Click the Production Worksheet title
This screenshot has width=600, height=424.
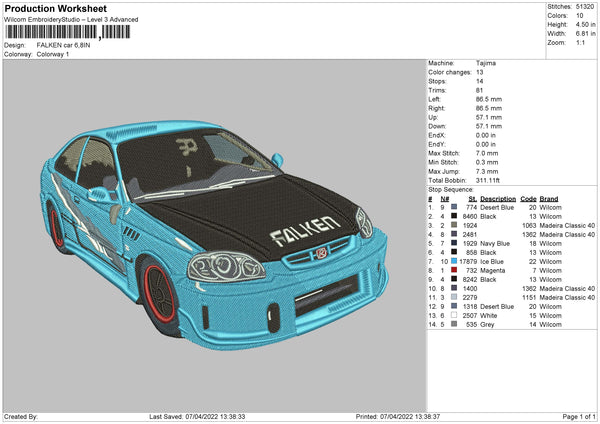click(54, 7)
